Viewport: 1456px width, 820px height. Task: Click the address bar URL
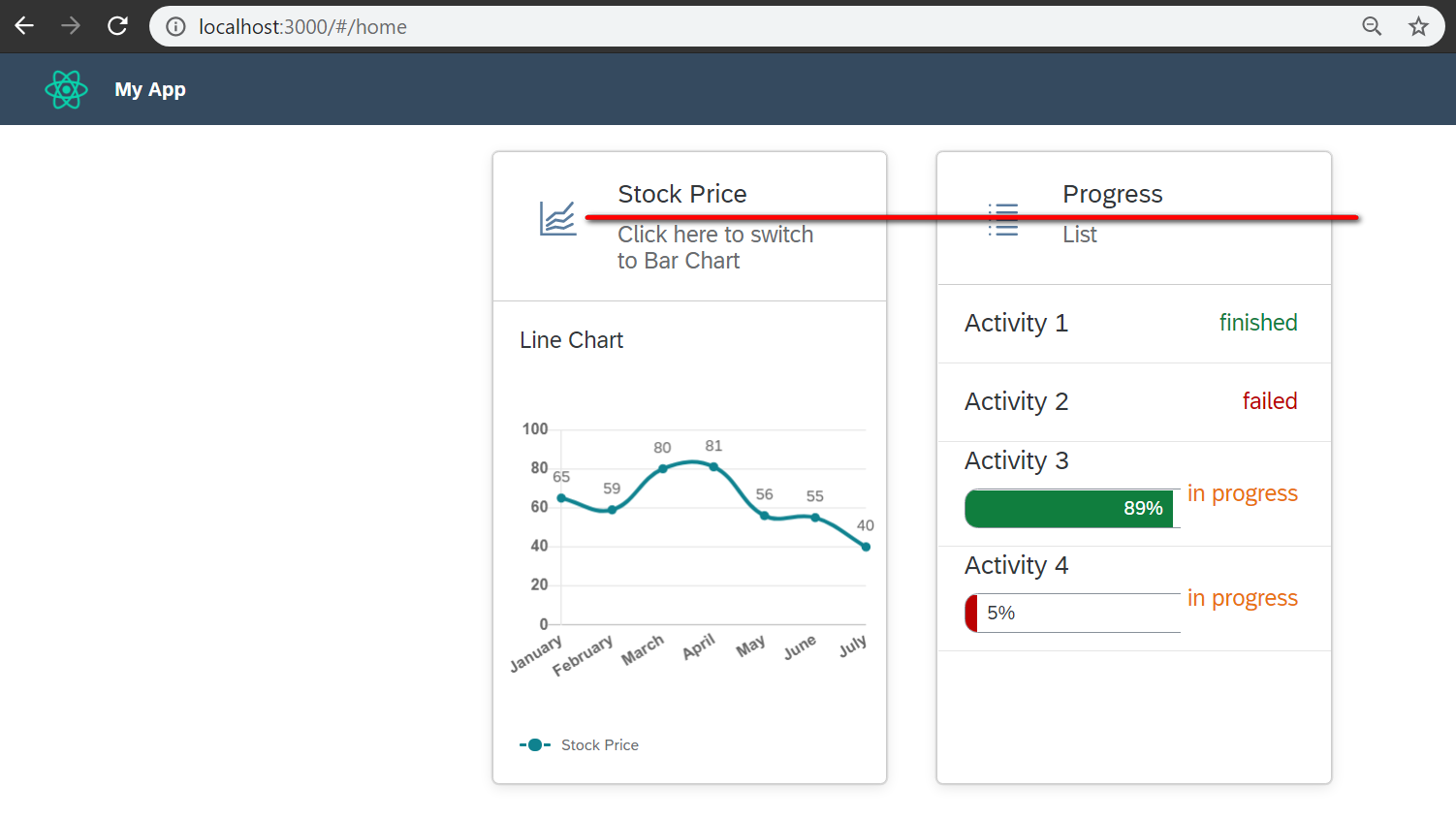tap(302, 27)
